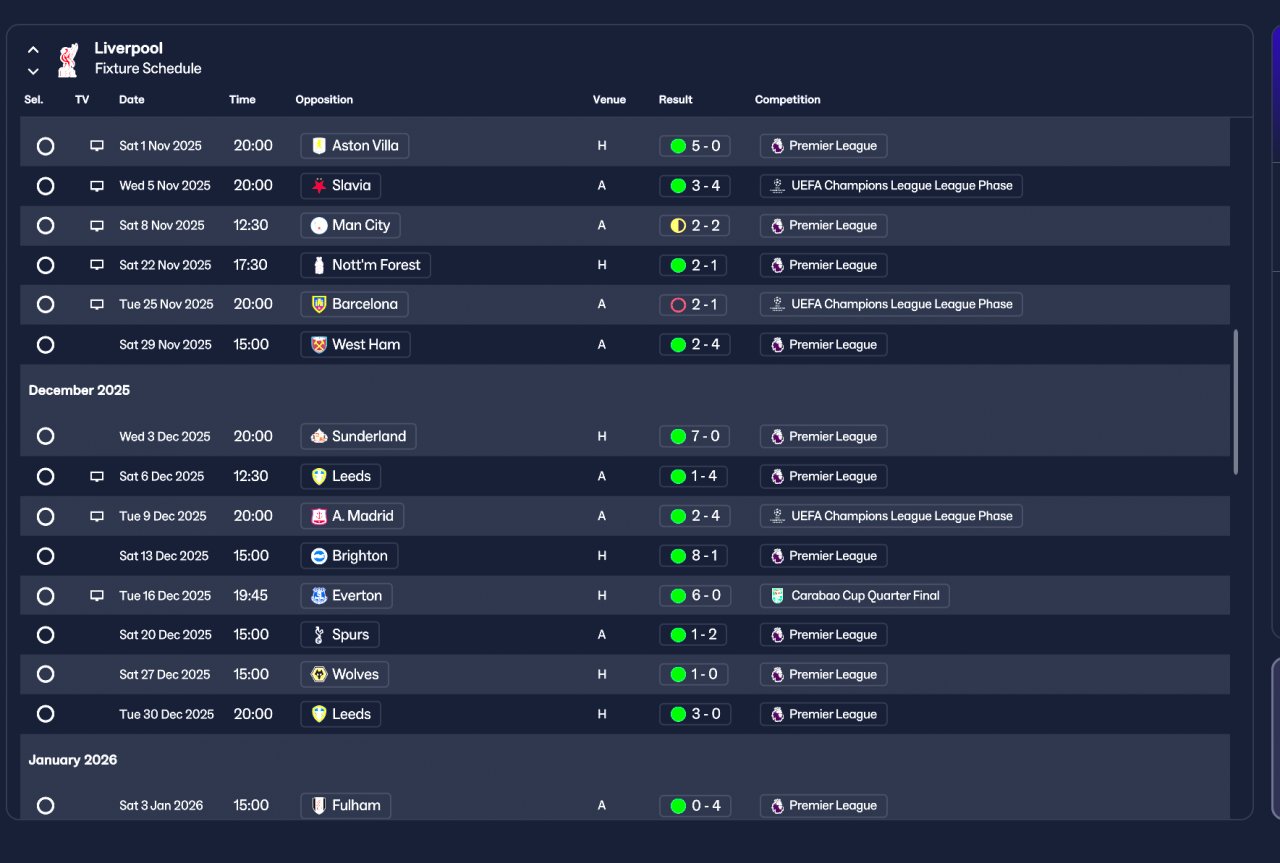Click the down chevron beside Liverpool

33,71
